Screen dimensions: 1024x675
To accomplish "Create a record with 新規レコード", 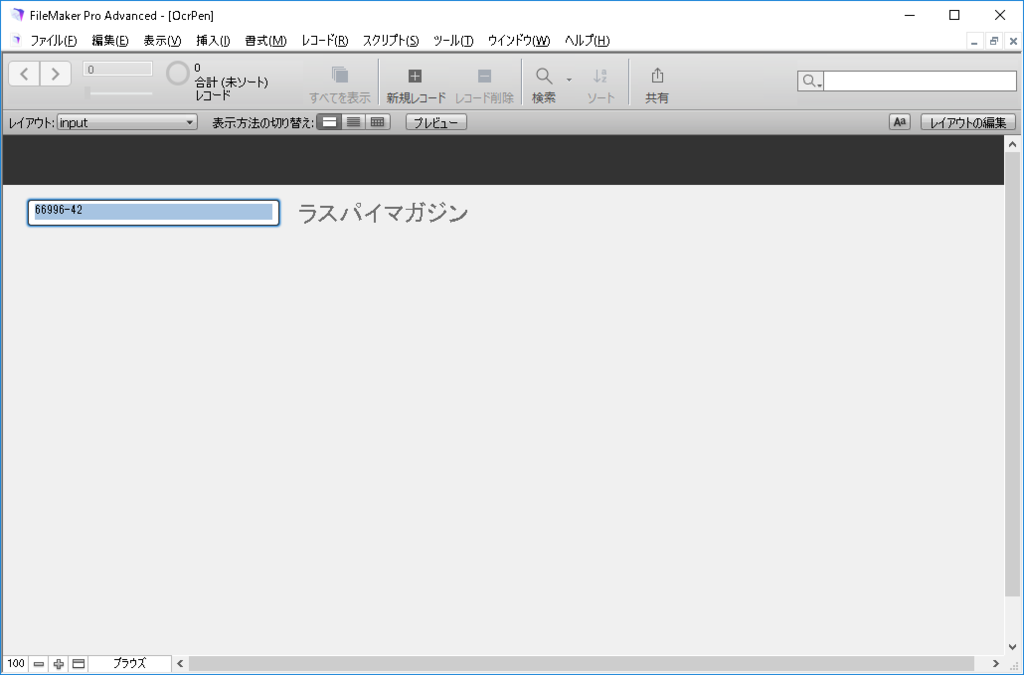I will (x=415, y=84).
